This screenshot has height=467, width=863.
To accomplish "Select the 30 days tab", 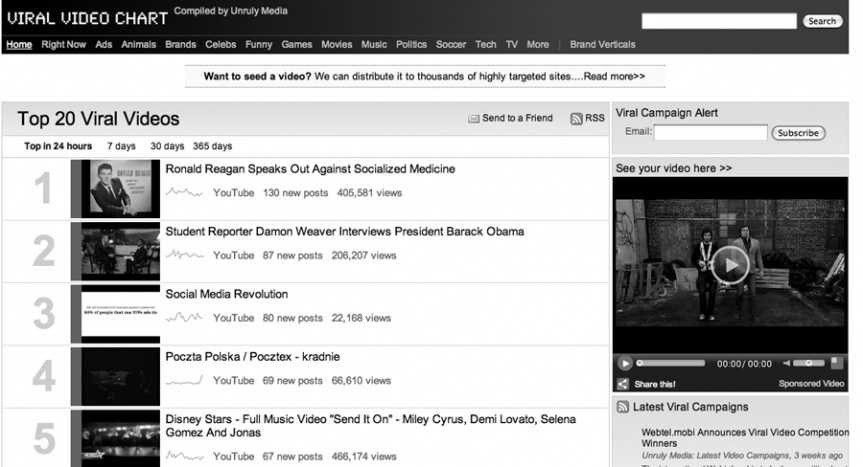I will [167, 146].
